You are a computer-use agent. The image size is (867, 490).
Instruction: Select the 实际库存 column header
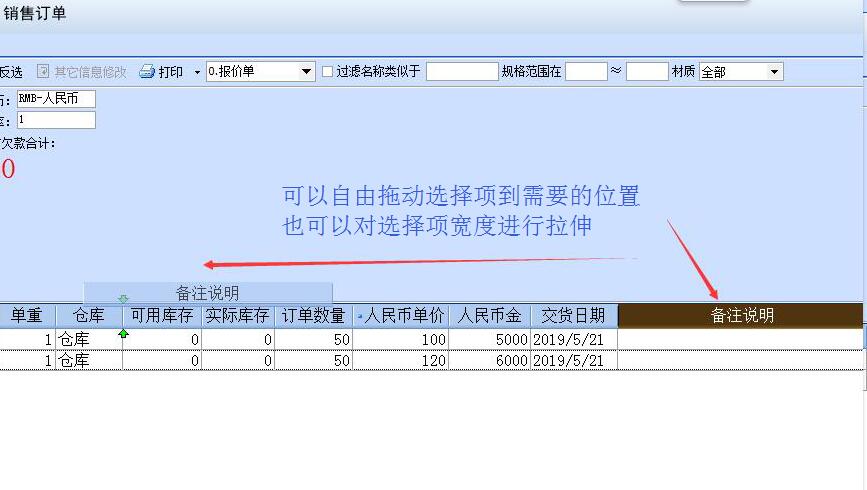237,316
